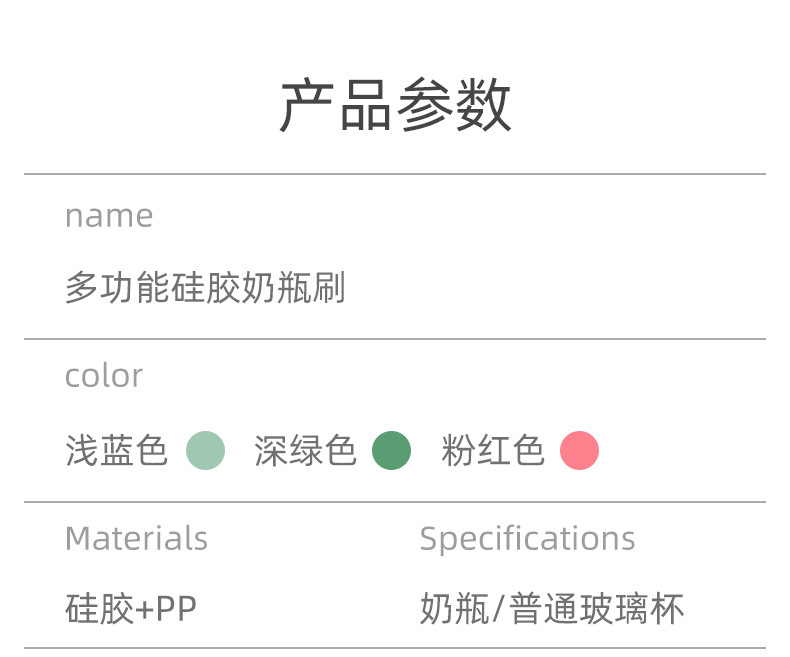Select the dark green color swatch
790x657 pixels.
(x=391, y=450)
